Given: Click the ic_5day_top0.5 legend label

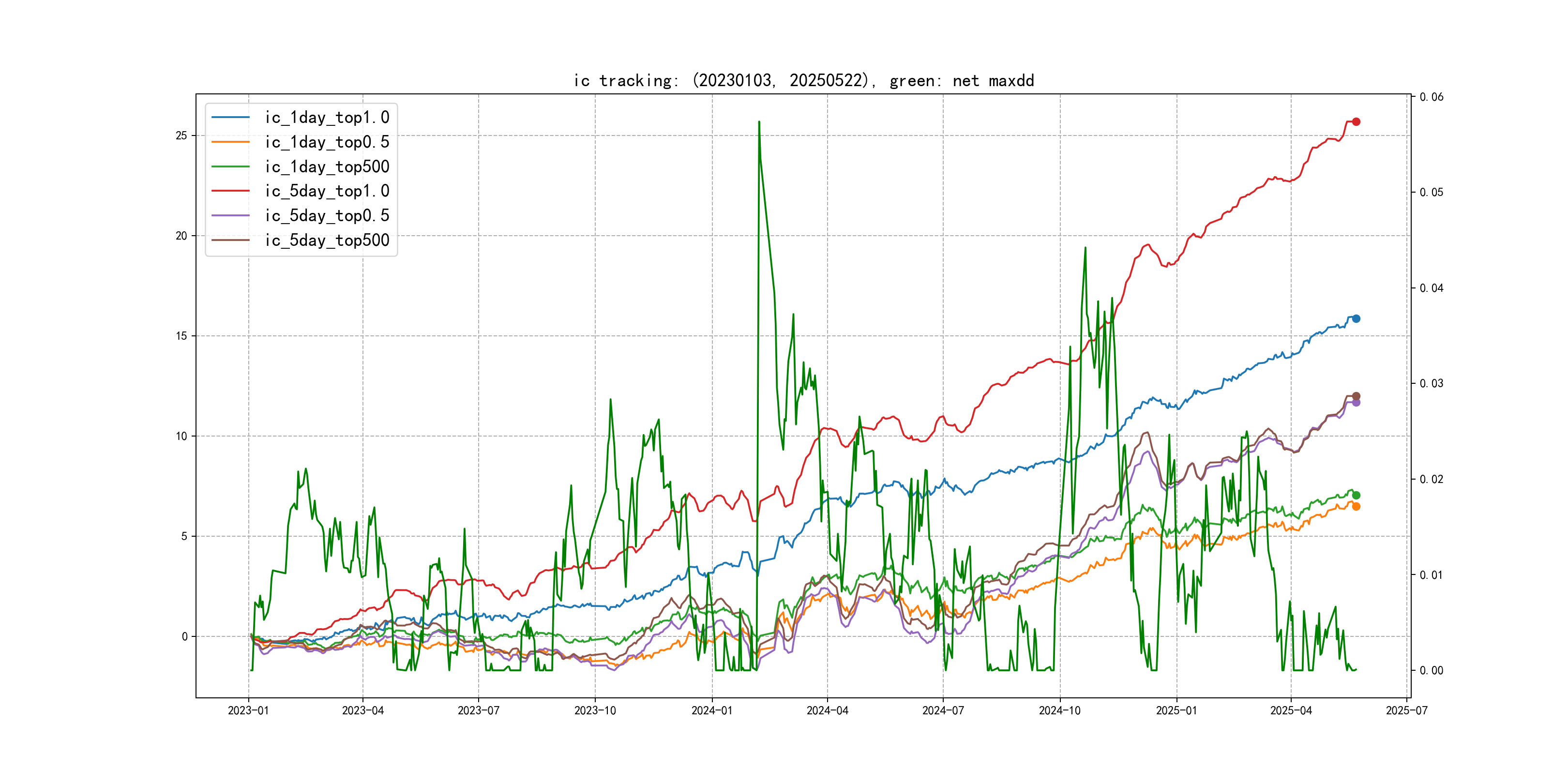Looking at the screenshot, I should pos(327,215).
